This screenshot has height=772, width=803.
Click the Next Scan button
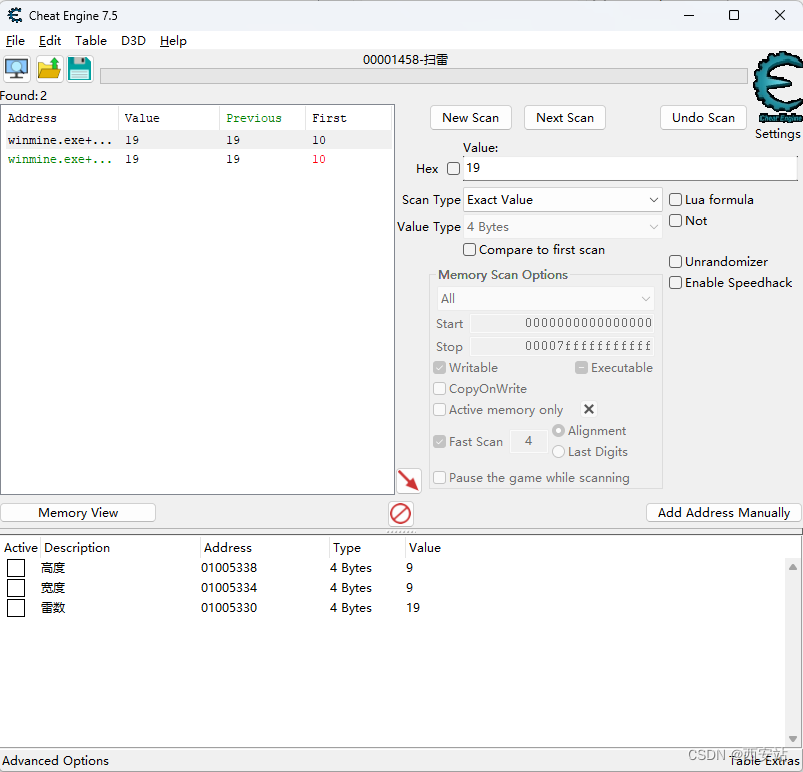point(565,118)
